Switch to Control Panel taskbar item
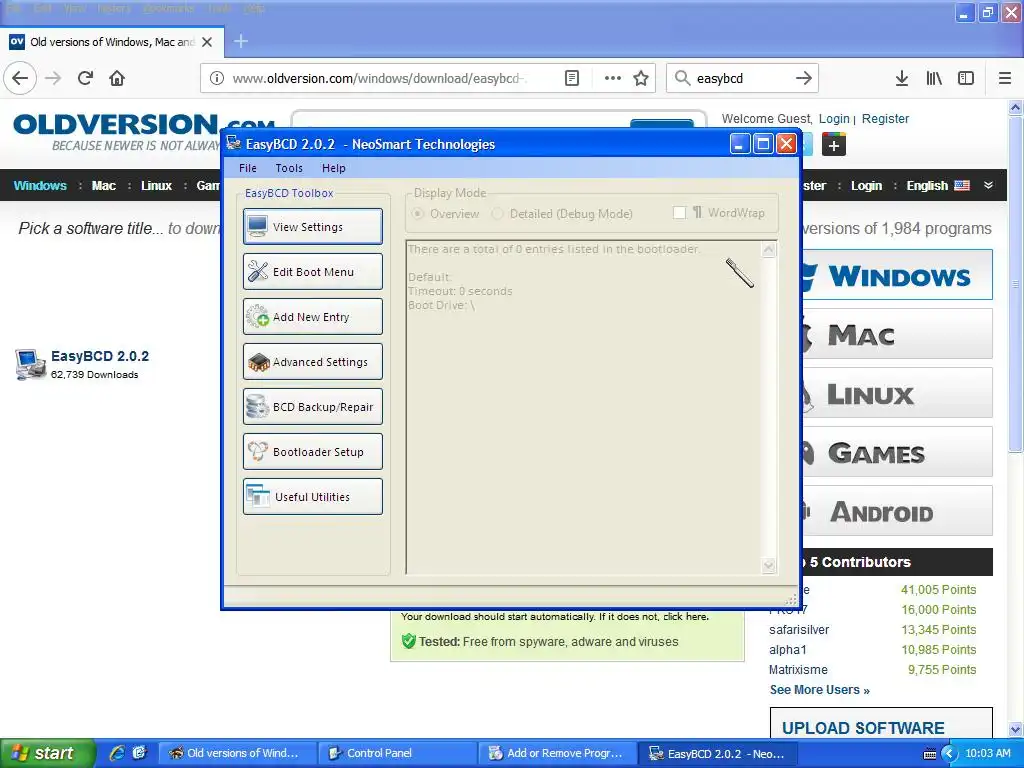1024x768 pixels. (396, 753)
